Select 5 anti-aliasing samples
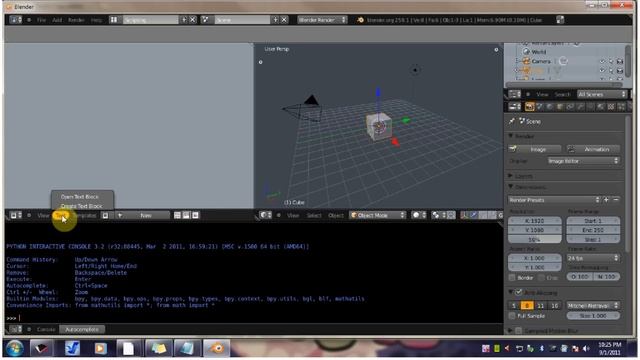The width and height of the screenshot is (640, 360). coord(513,305)
